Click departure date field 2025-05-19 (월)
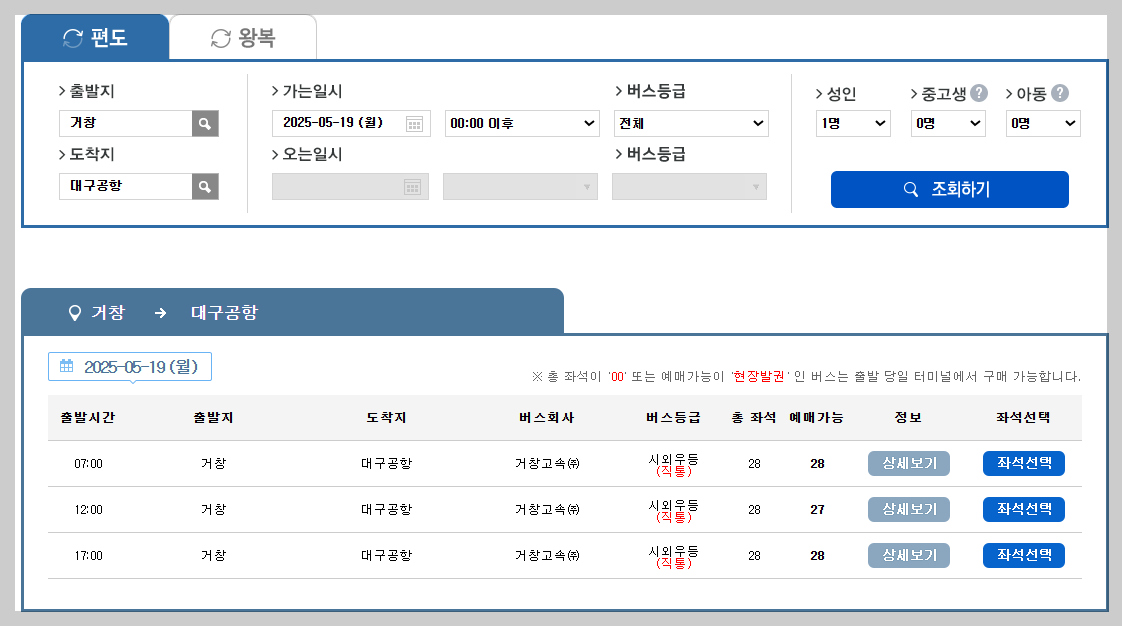The image size is (1122, 626). pos(351,123)
